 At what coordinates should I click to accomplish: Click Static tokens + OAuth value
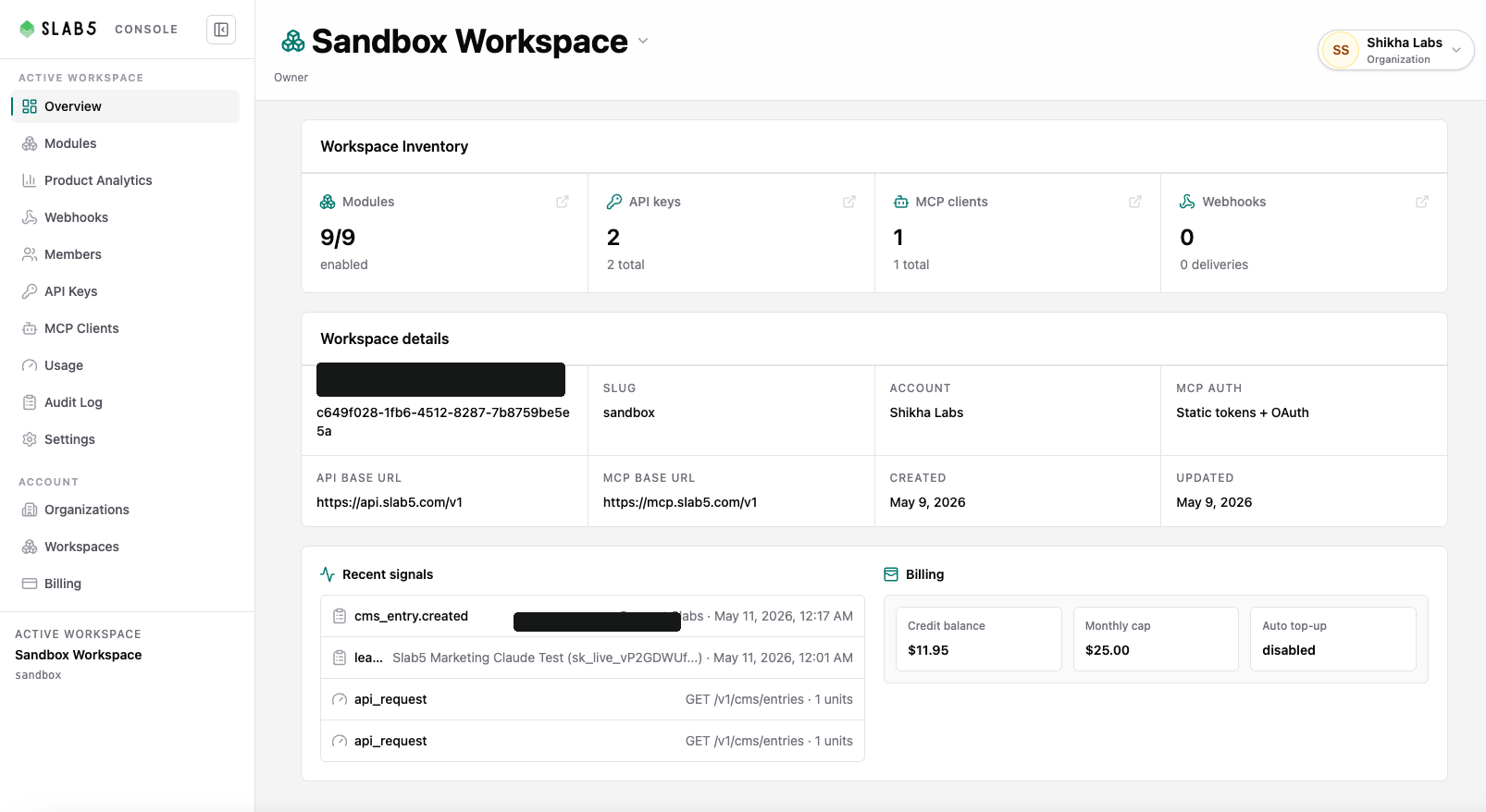pyautogui.click(x=1243, y=412)
